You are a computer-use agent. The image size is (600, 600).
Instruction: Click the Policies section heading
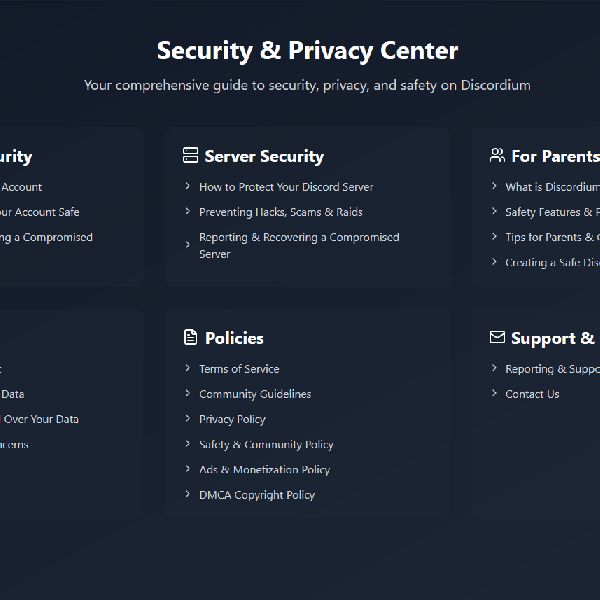234,338
